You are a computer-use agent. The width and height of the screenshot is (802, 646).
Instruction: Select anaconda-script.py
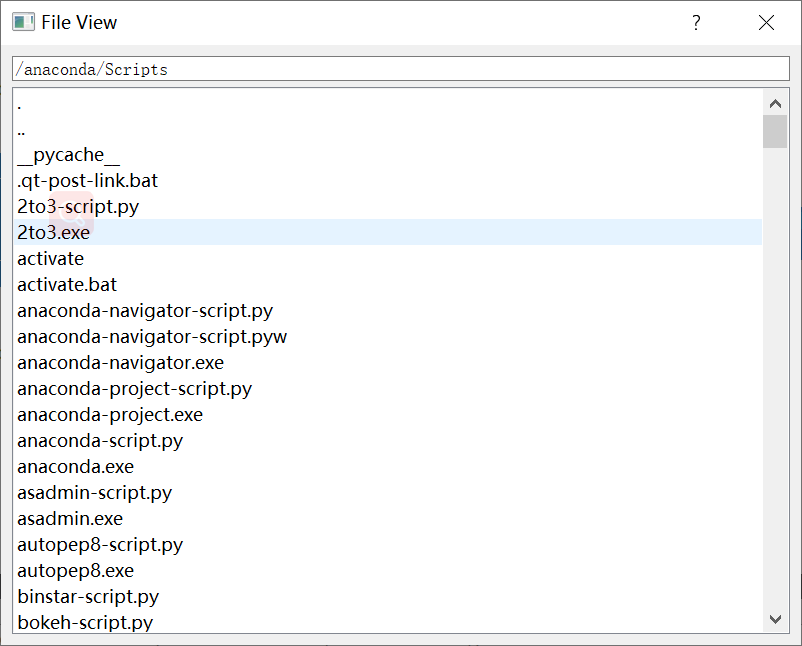[388, 440]
